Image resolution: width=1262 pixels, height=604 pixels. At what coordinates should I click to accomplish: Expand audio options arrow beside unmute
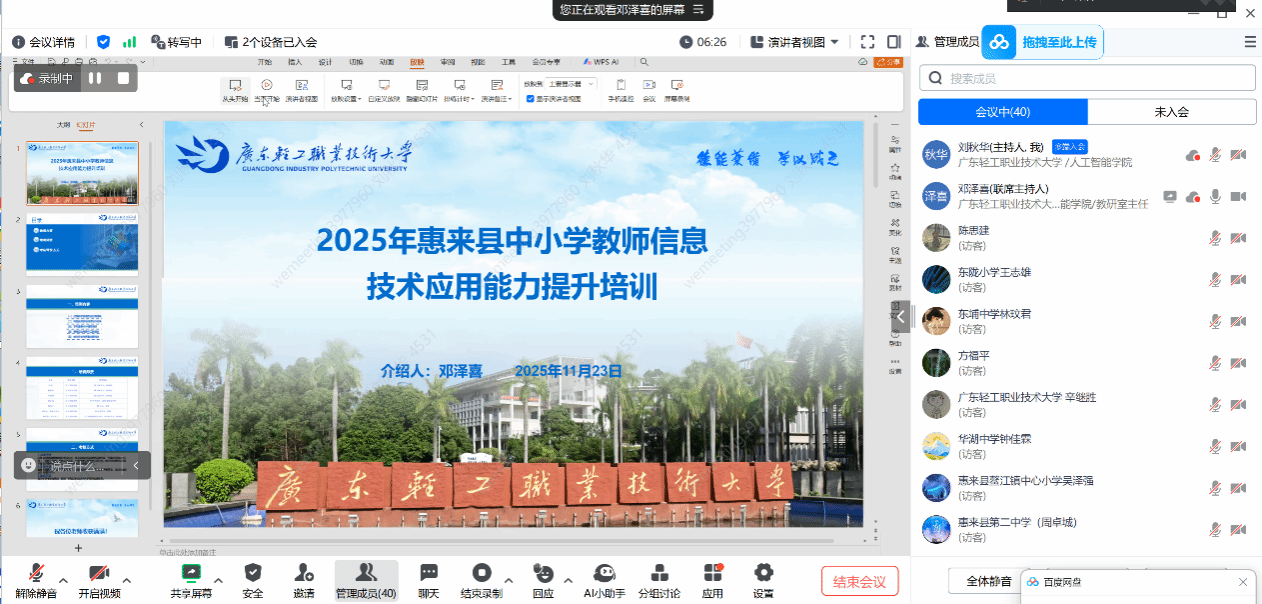pyautogui.click(x=63, y=580)
